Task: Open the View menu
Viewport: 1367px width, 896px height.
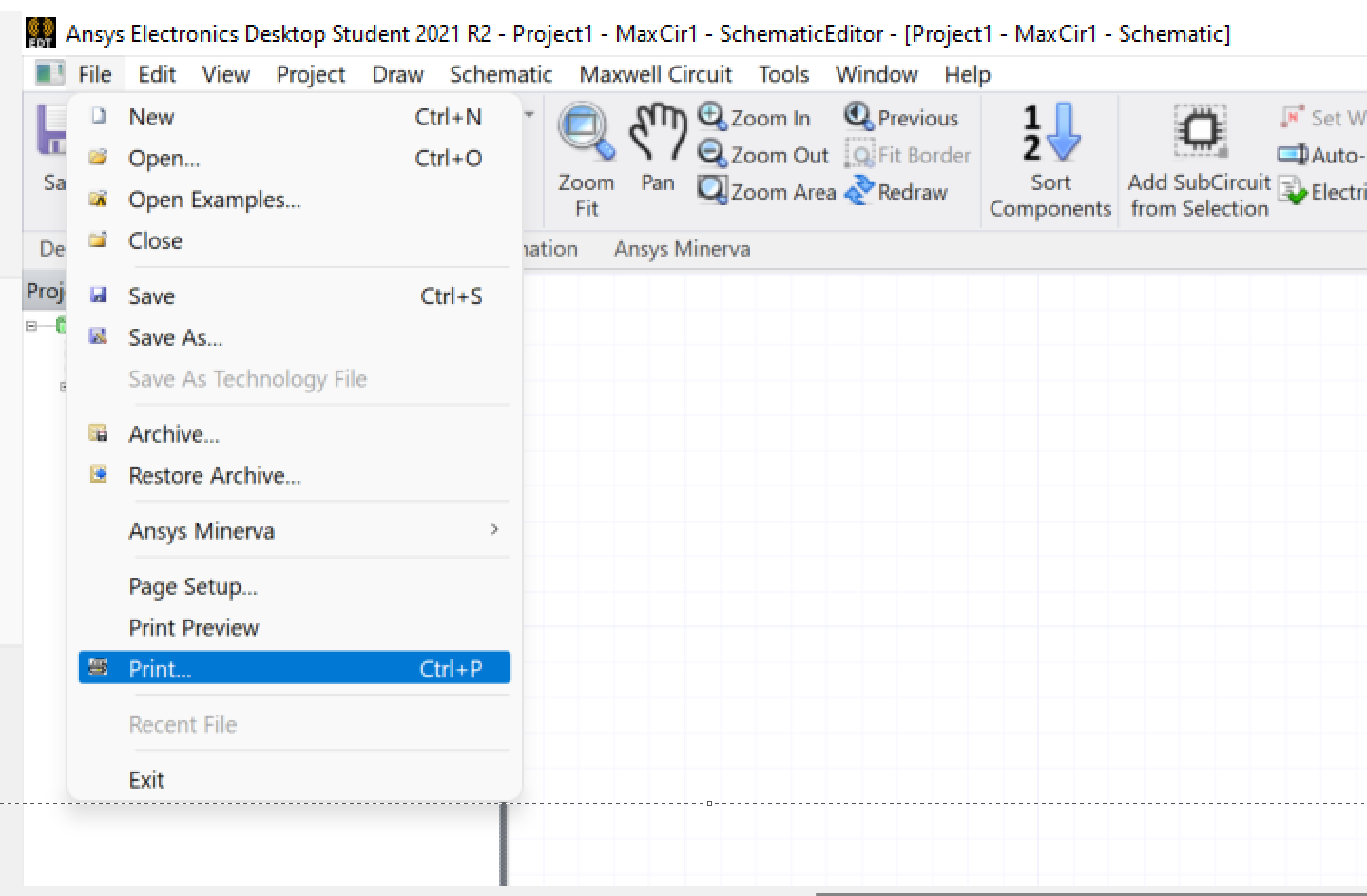Action: coord(226,74)
